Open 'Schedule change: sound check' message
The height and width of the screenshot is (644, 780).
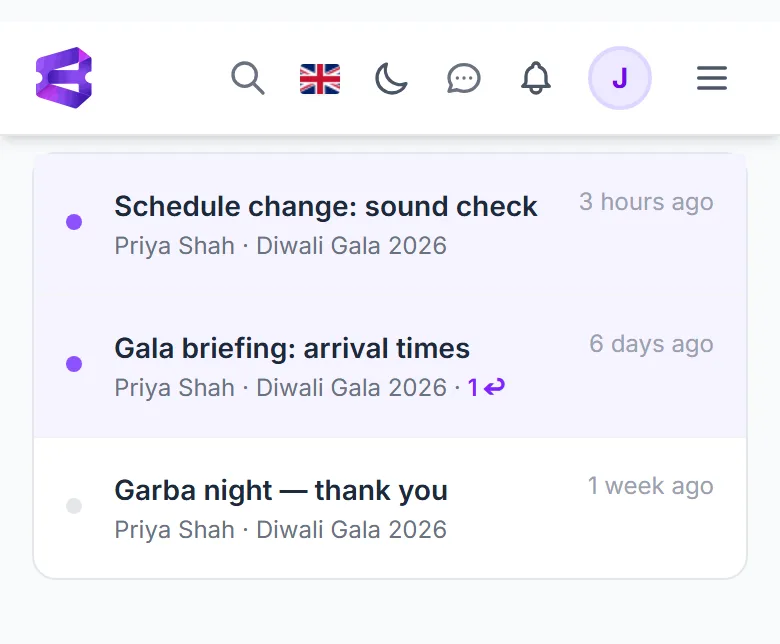pos(390,225)
